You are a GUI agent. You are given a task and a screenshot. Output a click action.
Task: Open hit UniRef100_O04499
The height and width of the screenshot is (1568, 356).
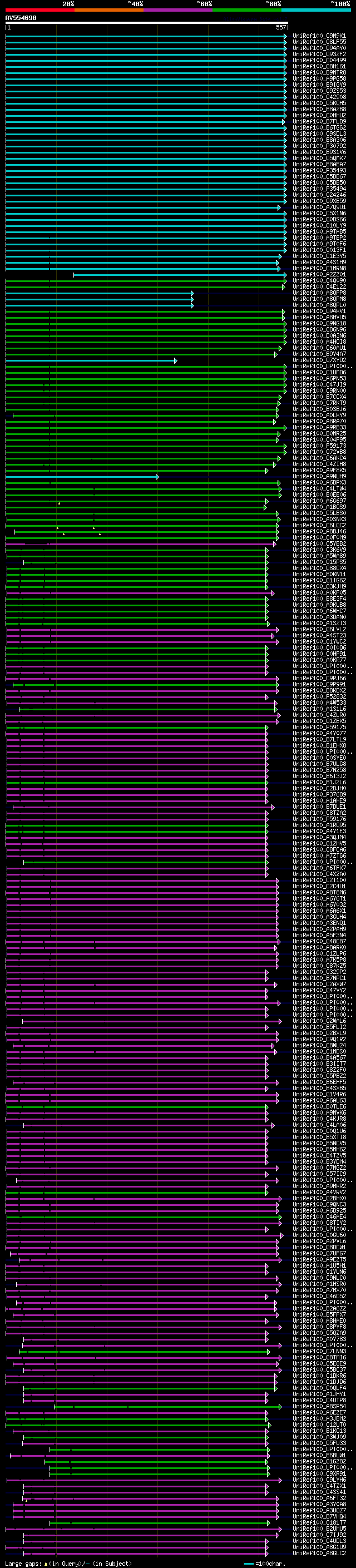tap(319, 60)
